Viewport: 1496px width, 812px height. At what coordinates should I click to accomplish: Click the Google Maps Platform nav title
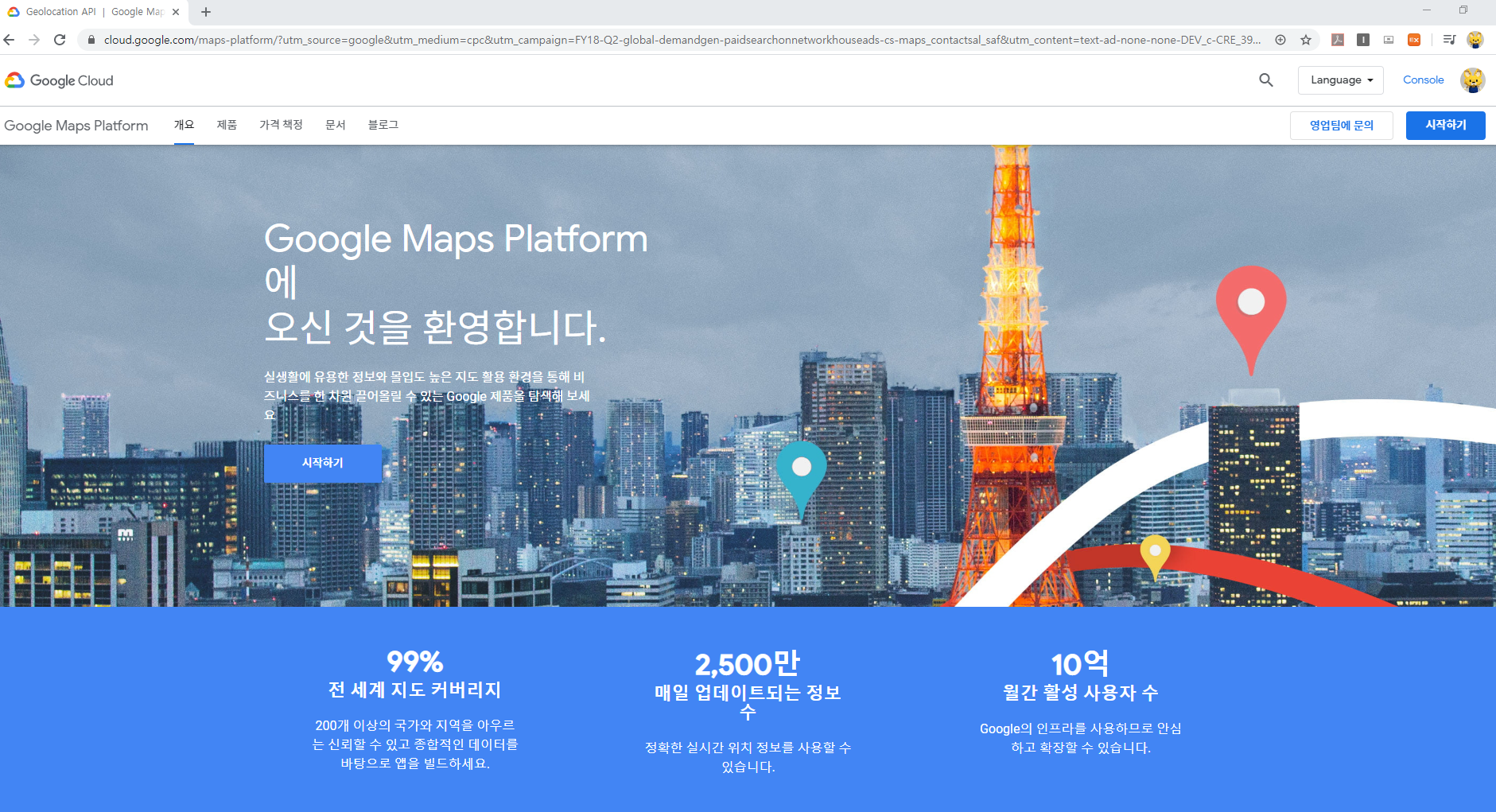pyautogui.click(x=76, y=126)
